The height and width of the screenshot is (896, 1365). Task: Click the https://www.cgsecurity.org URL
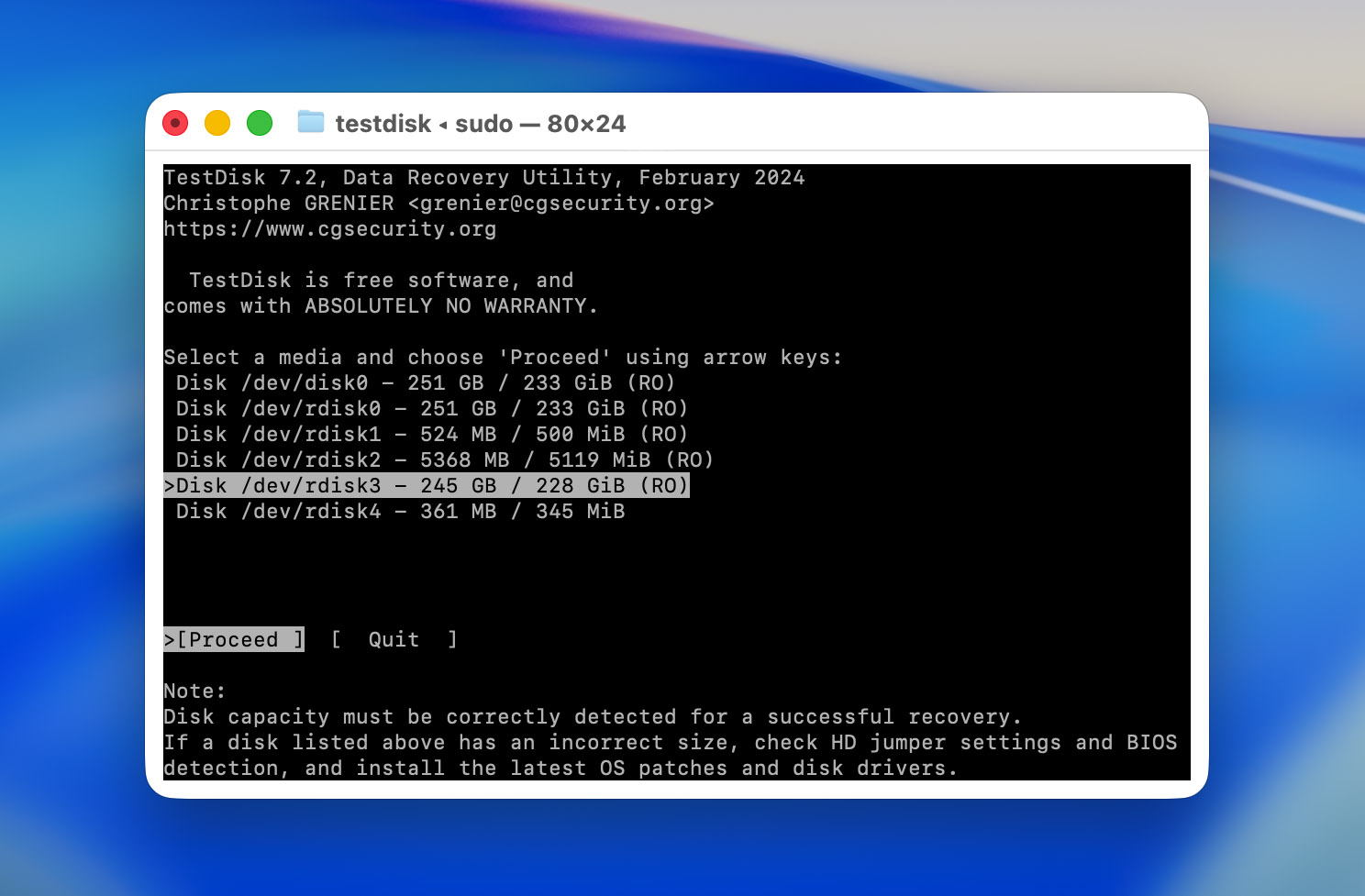coord(330,228)
